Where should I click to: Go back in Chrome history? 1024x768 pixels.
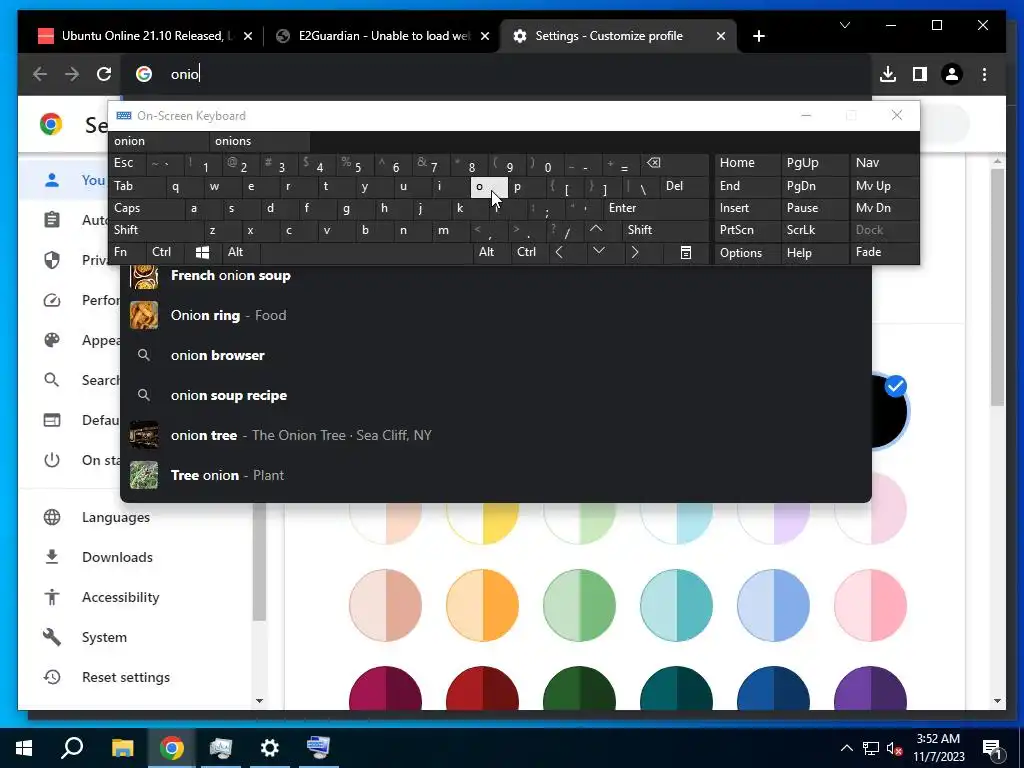point(40,74)
